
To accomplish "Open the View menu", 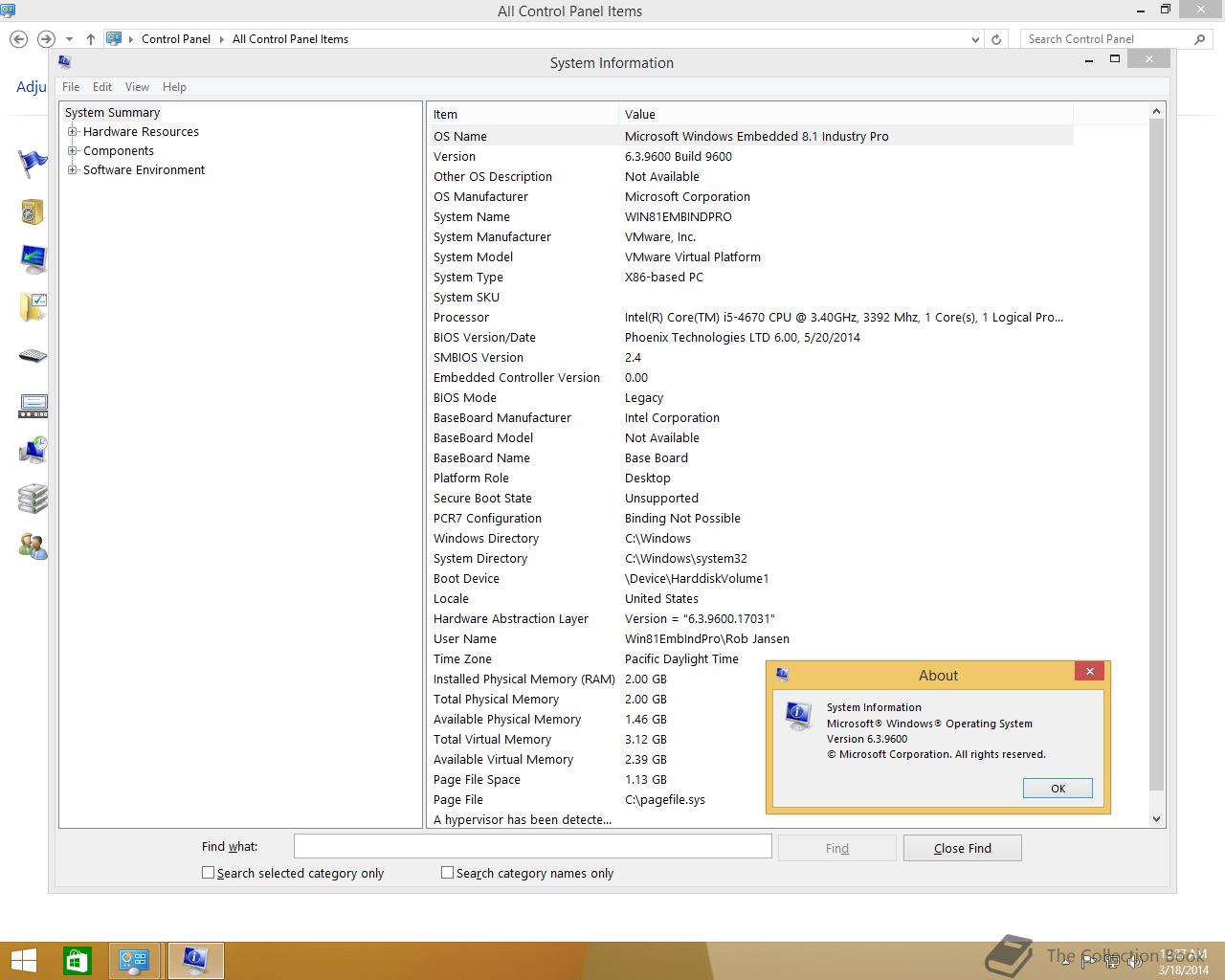I will tap(137, 87).
